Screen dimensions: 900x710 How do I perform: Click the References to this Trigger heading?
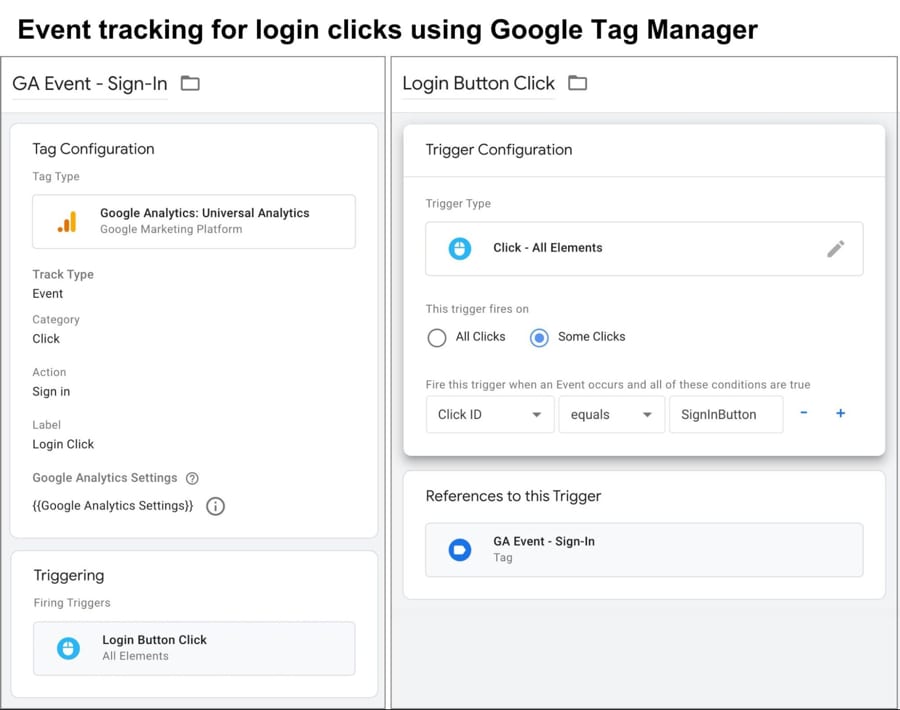click(513, 496)
